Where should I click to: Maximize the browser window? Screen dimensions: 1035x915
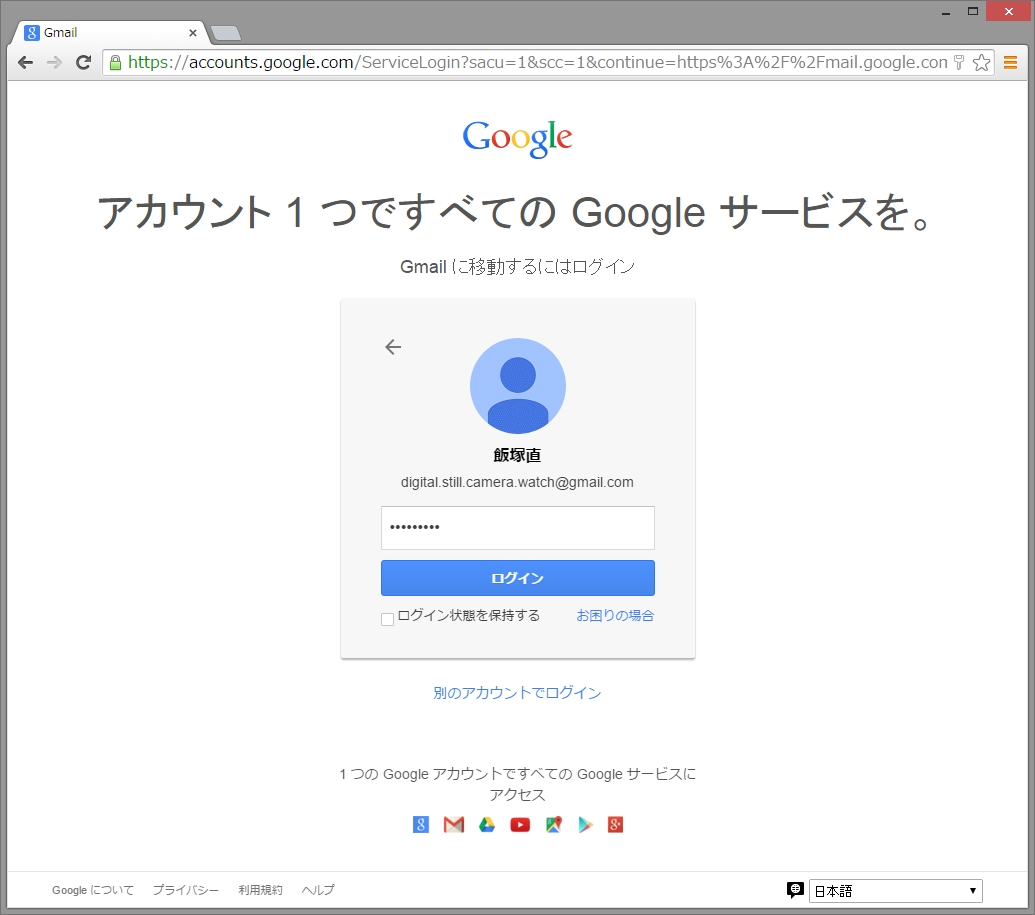point(973,12)
